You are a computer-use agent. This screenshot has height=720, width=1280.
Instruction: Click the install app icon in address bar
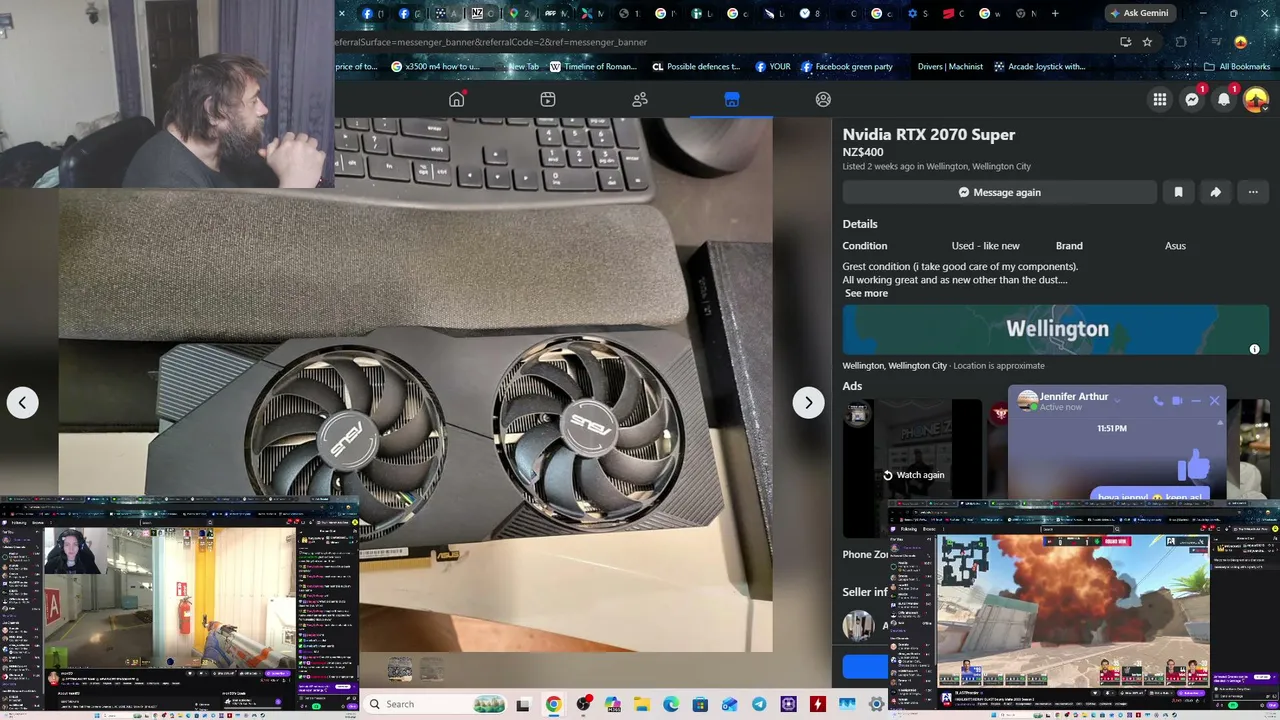tap(1126, 42)
